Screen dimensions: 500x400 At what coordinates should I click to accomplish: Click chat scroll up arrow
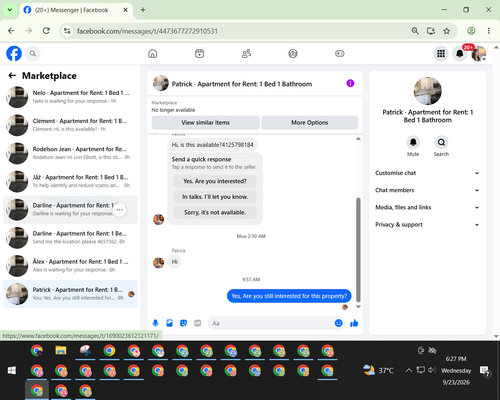click(358, 139)
